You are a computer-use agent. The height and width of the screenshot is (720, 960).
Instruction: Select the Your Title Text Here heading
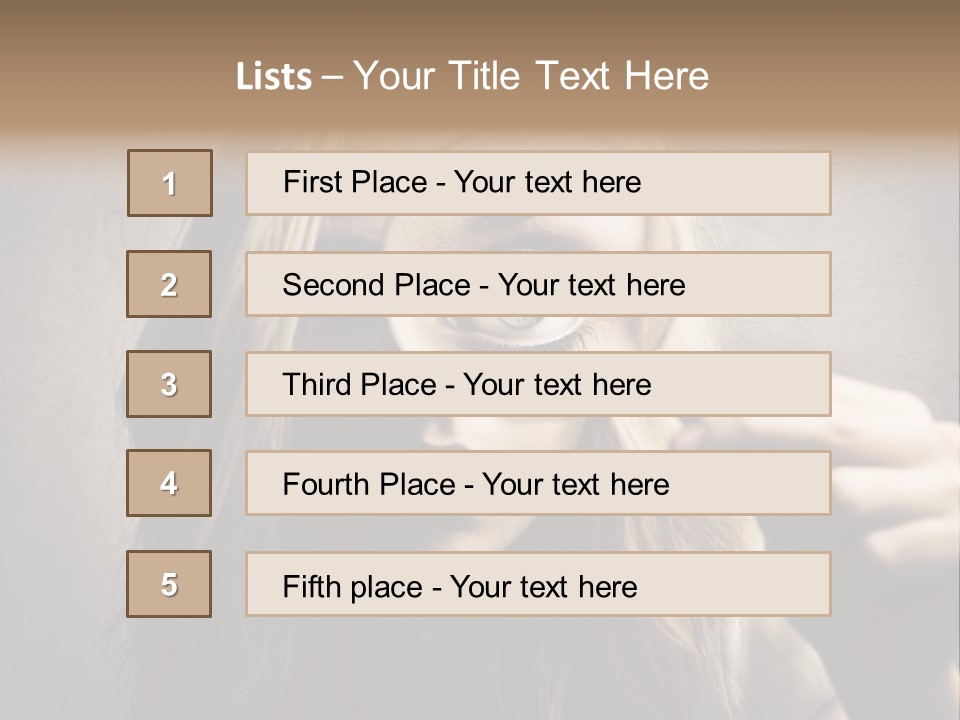[531, 76]
